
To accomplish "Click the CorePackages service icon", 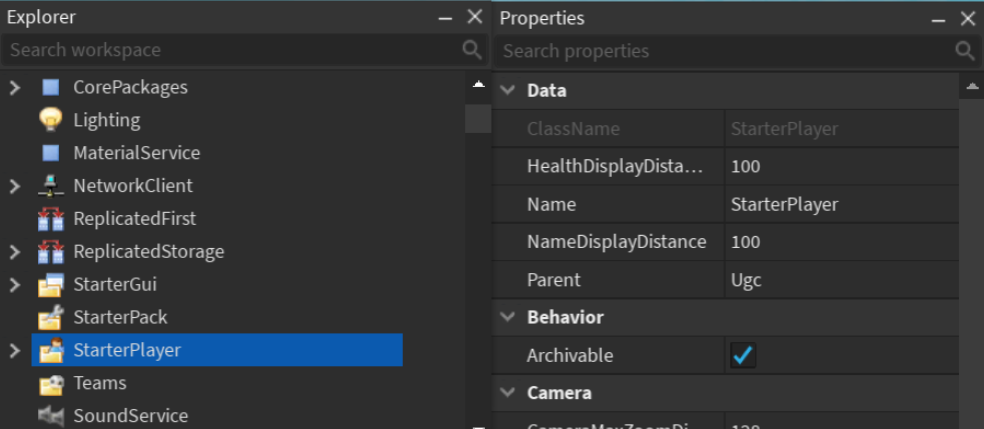I will pos(51,87).
